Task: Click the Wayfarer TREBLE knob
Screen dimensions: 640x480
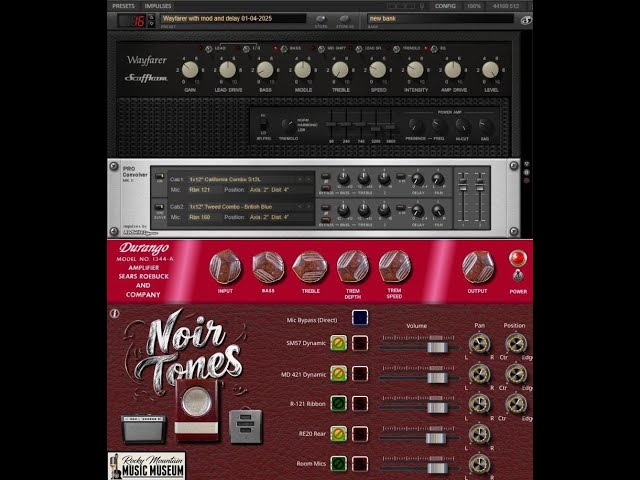Action: tap(340, 70)
